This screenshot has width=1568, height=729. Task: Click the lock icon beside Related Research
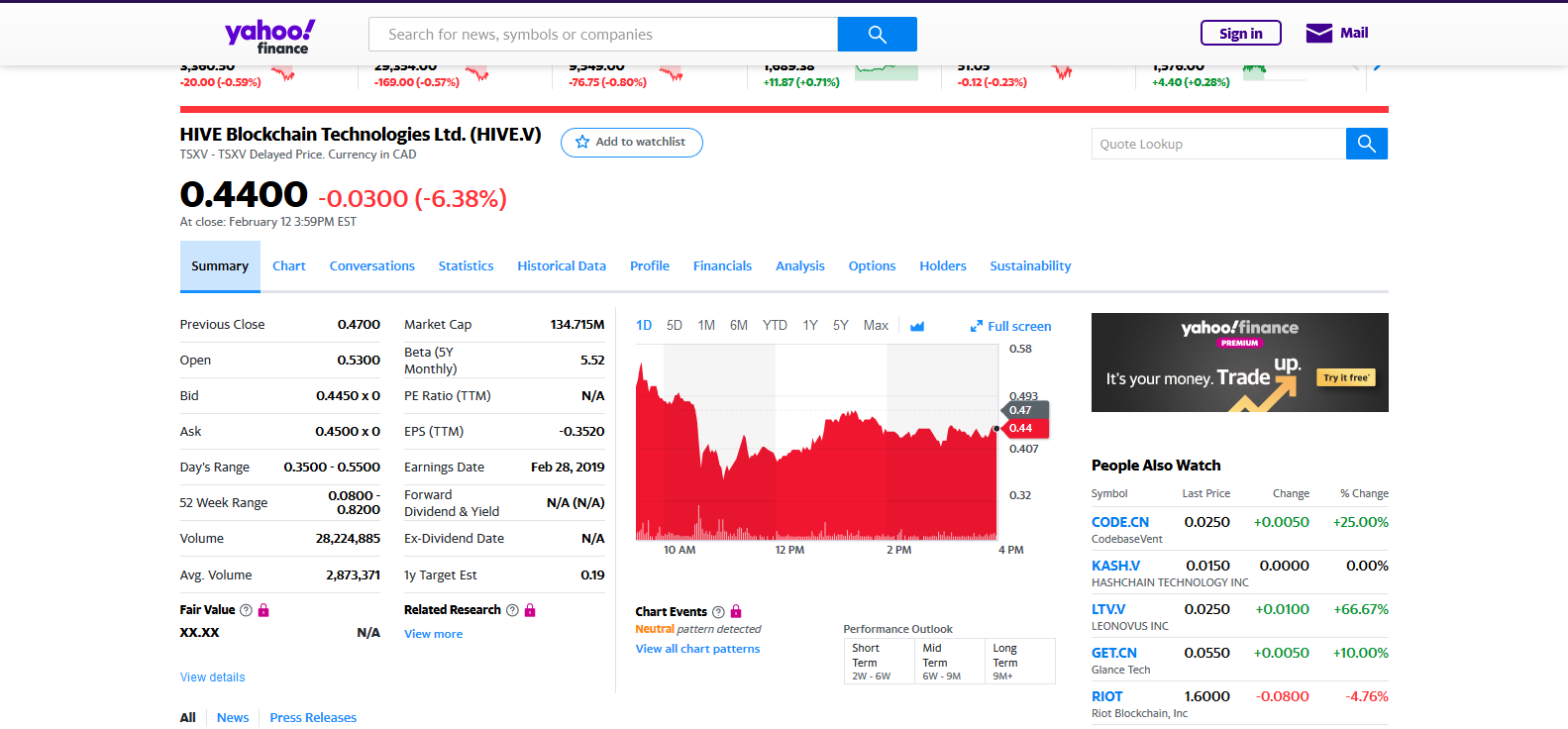tap(530, 610)
